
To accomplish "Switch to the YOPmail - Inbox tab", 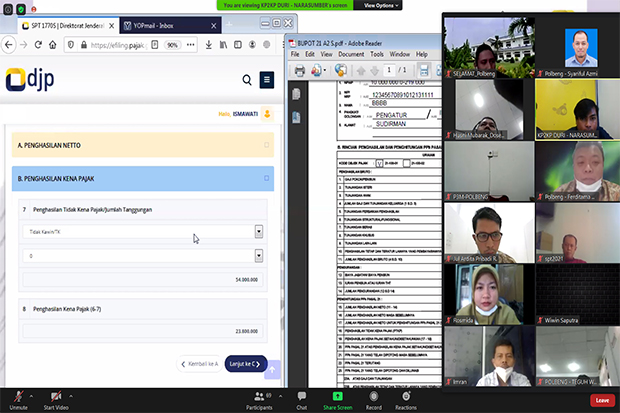I will point(165,26).
